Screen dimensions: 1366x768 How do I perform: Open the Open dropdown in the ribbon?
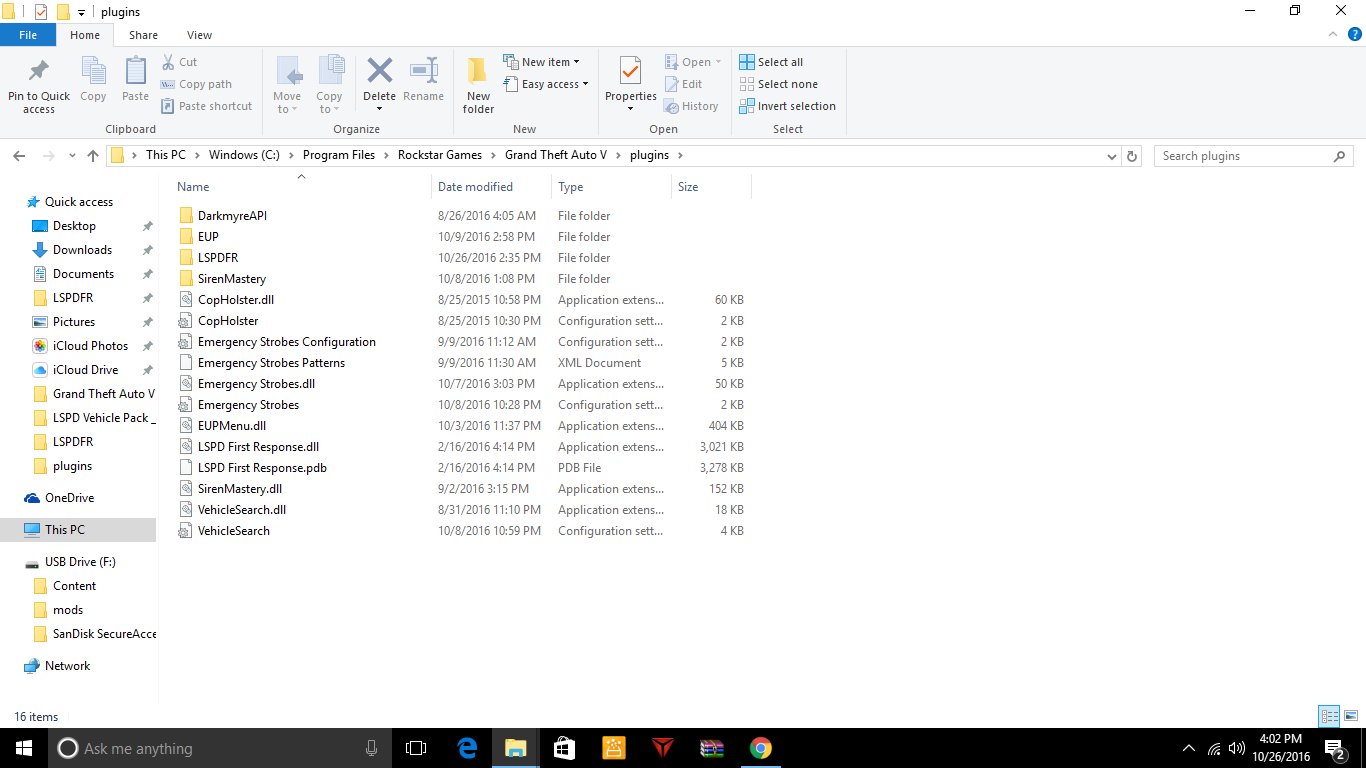pyautogui.click(x=693, y=62)
